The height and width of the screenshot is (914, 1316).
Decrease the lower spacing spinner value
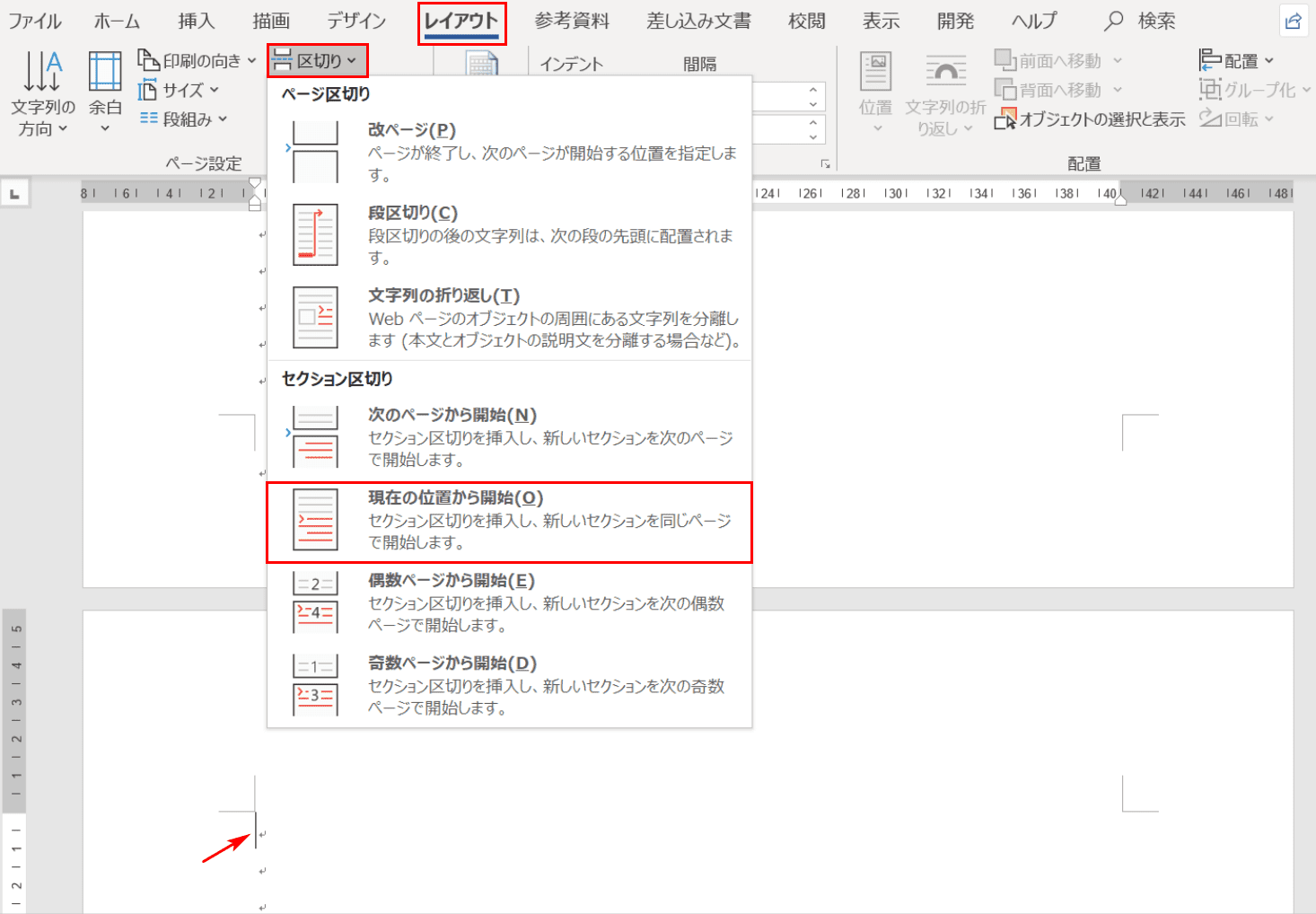[812, 136]
